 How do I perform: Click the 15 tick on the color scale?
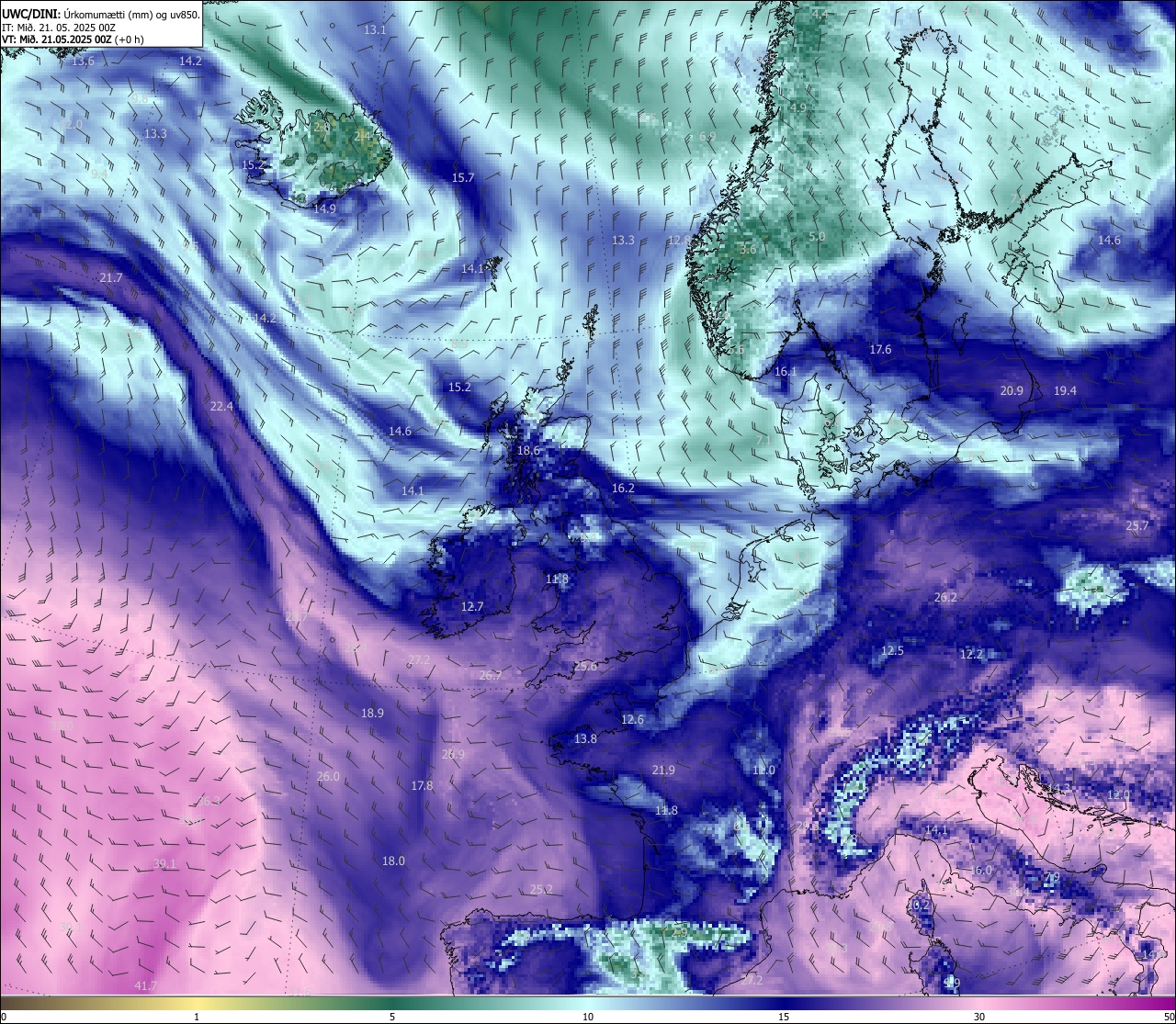point(784,1017)
